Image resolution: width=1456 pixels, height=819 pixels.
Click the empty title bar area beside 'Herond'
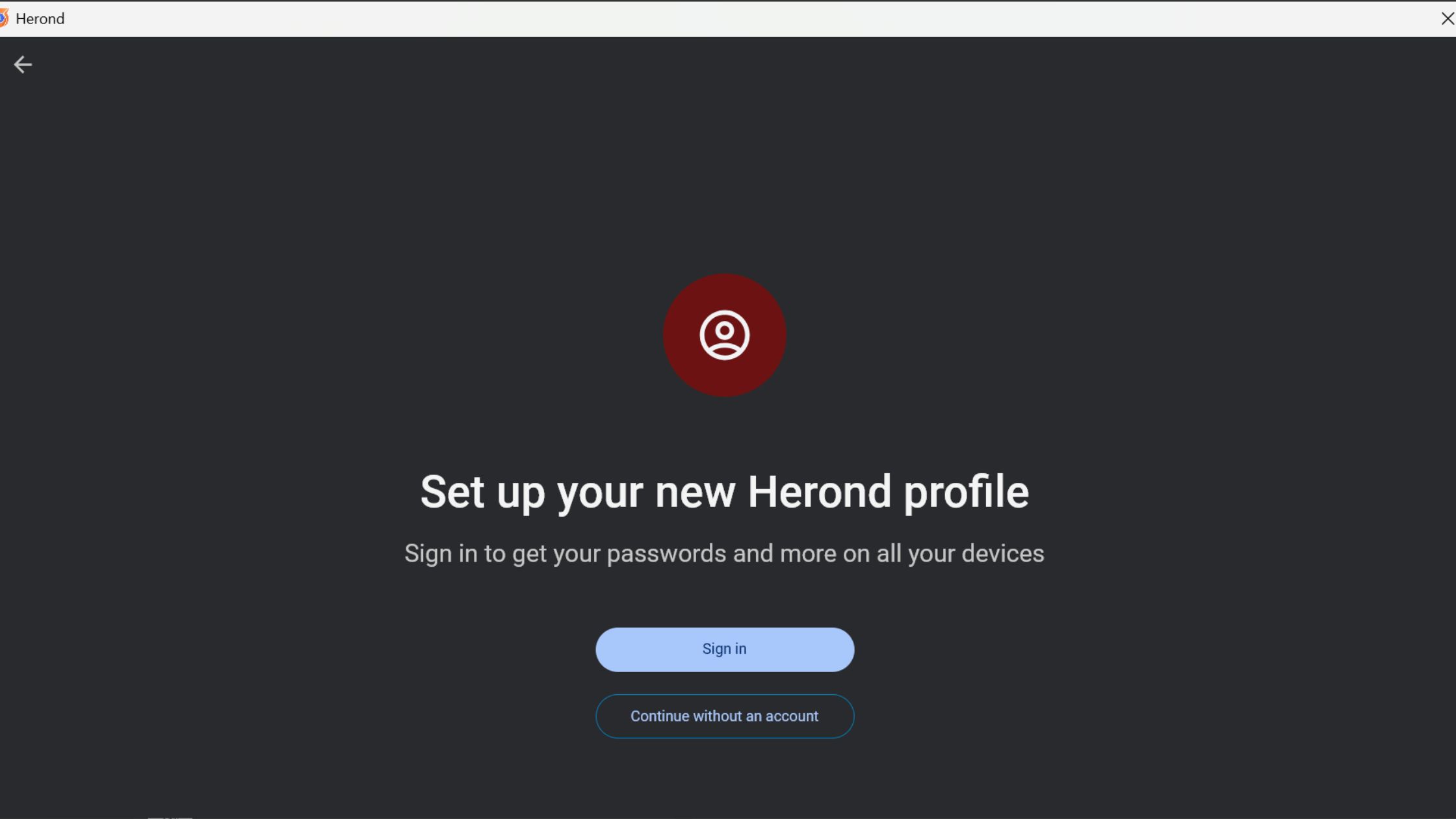pyautogui.click(x=747, y=19)
